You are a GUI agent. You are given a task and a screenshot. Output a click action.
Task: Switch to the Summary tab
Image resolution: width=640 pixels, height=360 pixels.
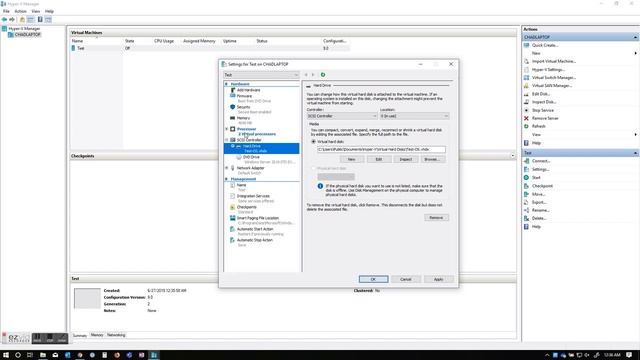(80, 336)
